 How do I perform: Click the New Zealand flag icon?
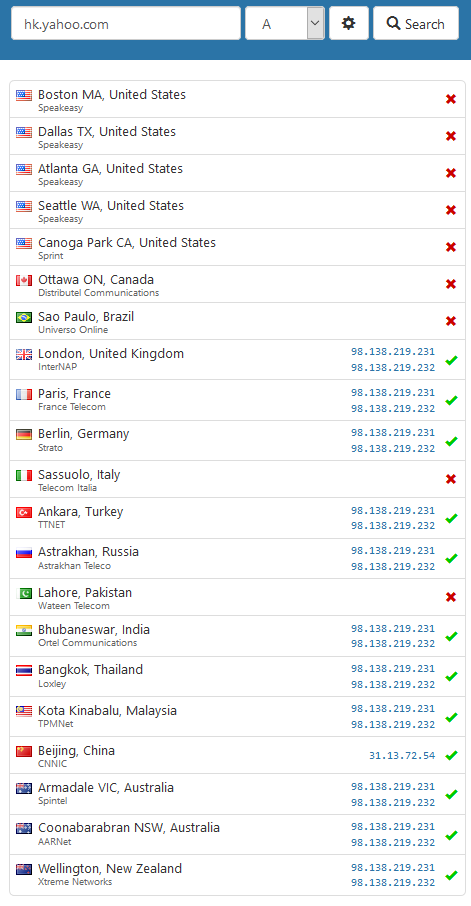(x=24, y=869)
